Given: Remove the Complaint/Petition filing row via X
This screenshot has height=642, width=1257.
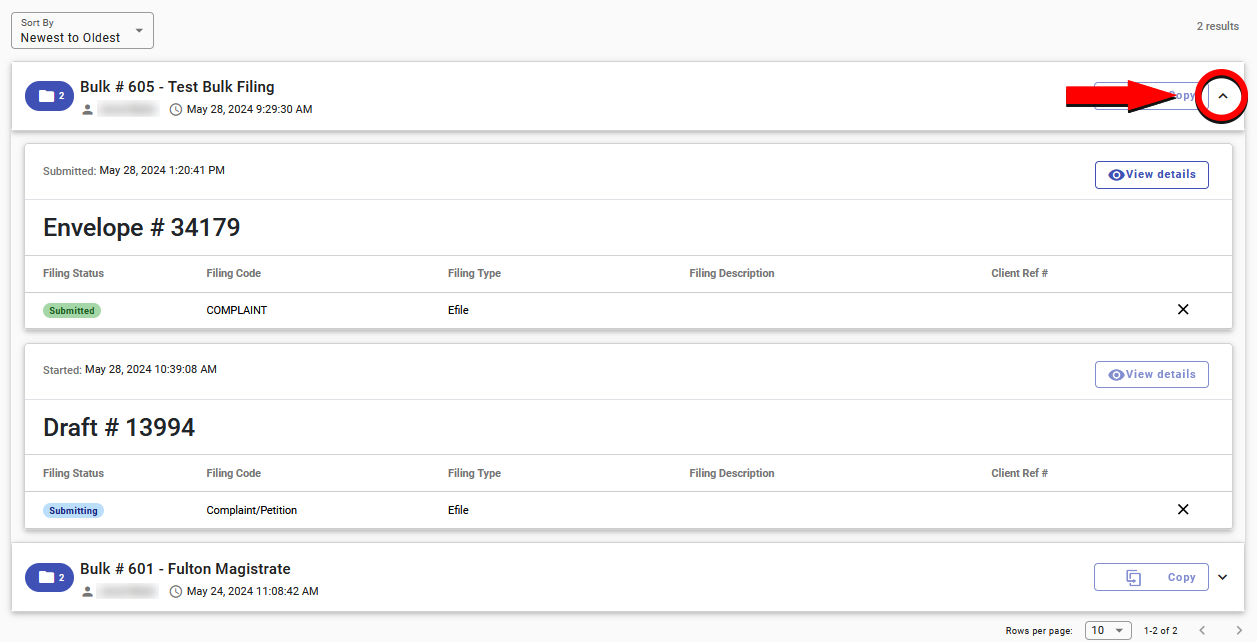Looking at the screenshot, I should (x=1183, y=510).
